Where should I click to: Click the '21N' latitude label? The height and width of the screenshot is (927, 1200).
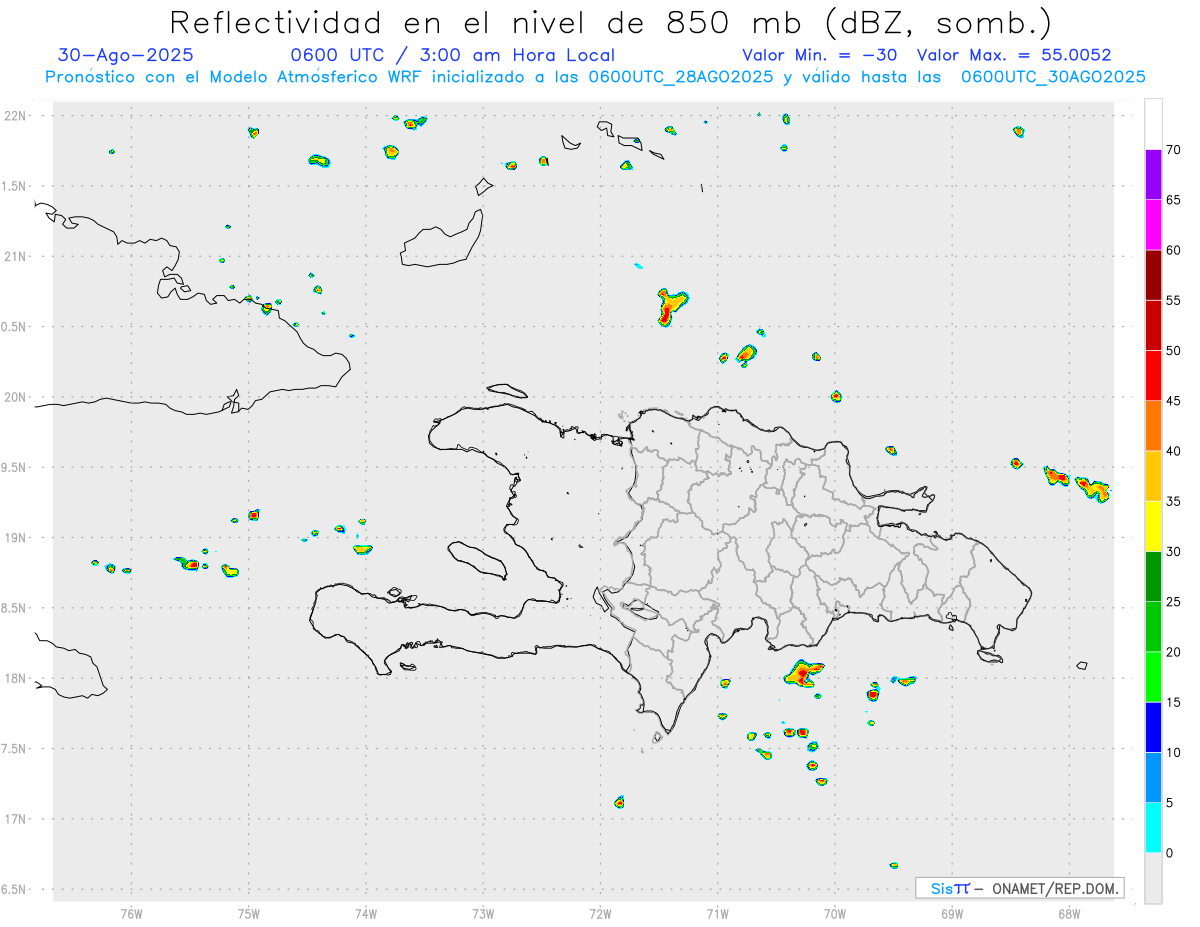click(x=17, y=257)
